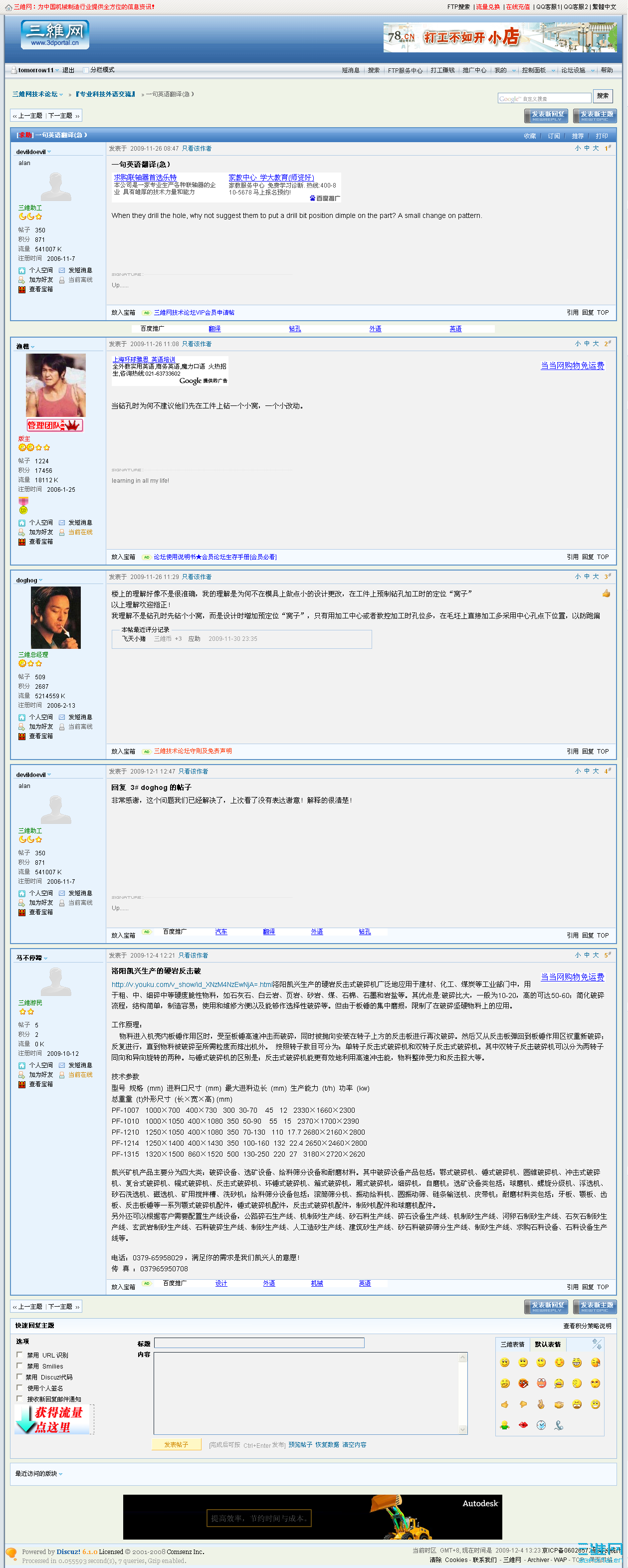628x1568 pixels.
Task: Open 渔樵 username dropdown arrow
Action: [x=33, y=347]
